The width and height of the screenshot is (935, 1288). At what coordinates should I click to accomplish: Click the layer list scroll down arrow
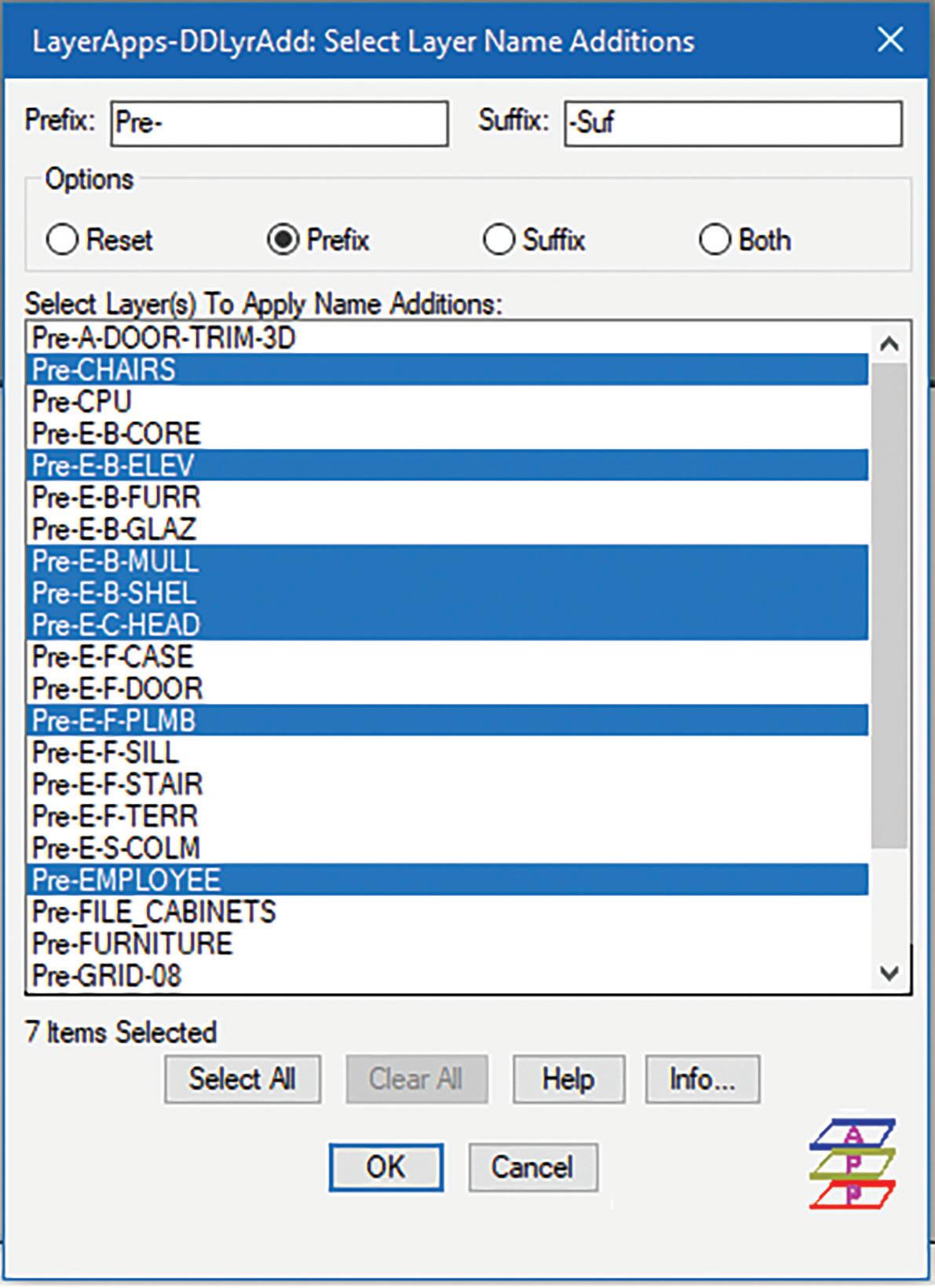pyautogui.click(x=889, y=973)
